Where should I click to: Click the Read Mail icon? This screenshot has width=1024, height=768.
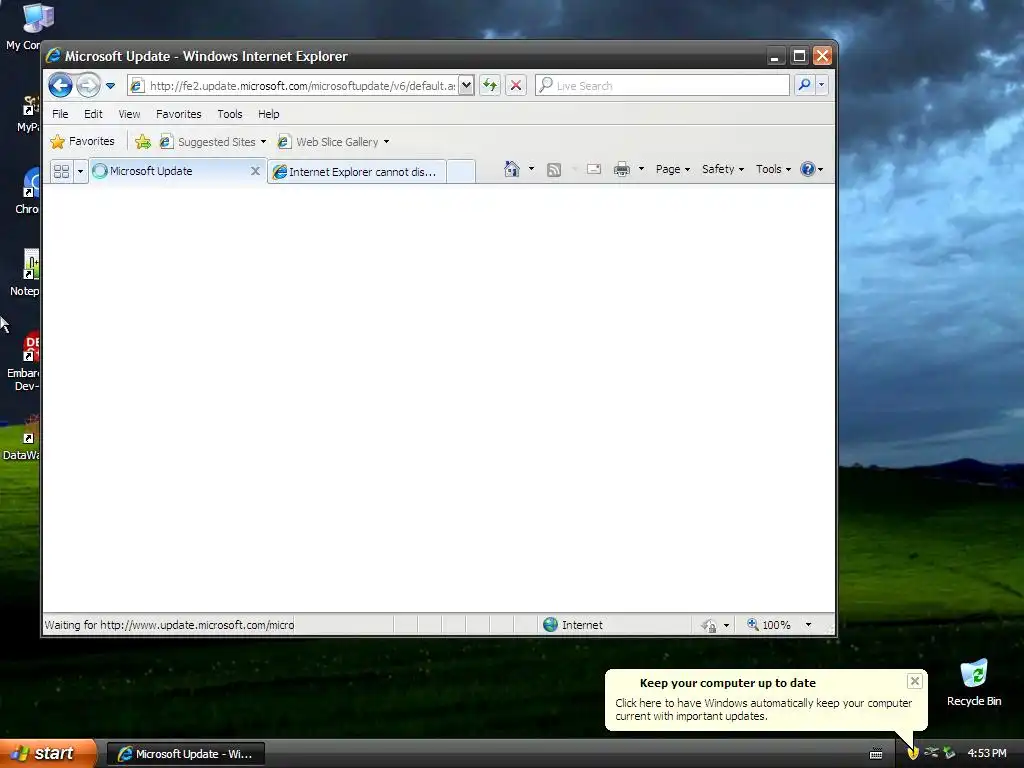(x=594, y=169)
